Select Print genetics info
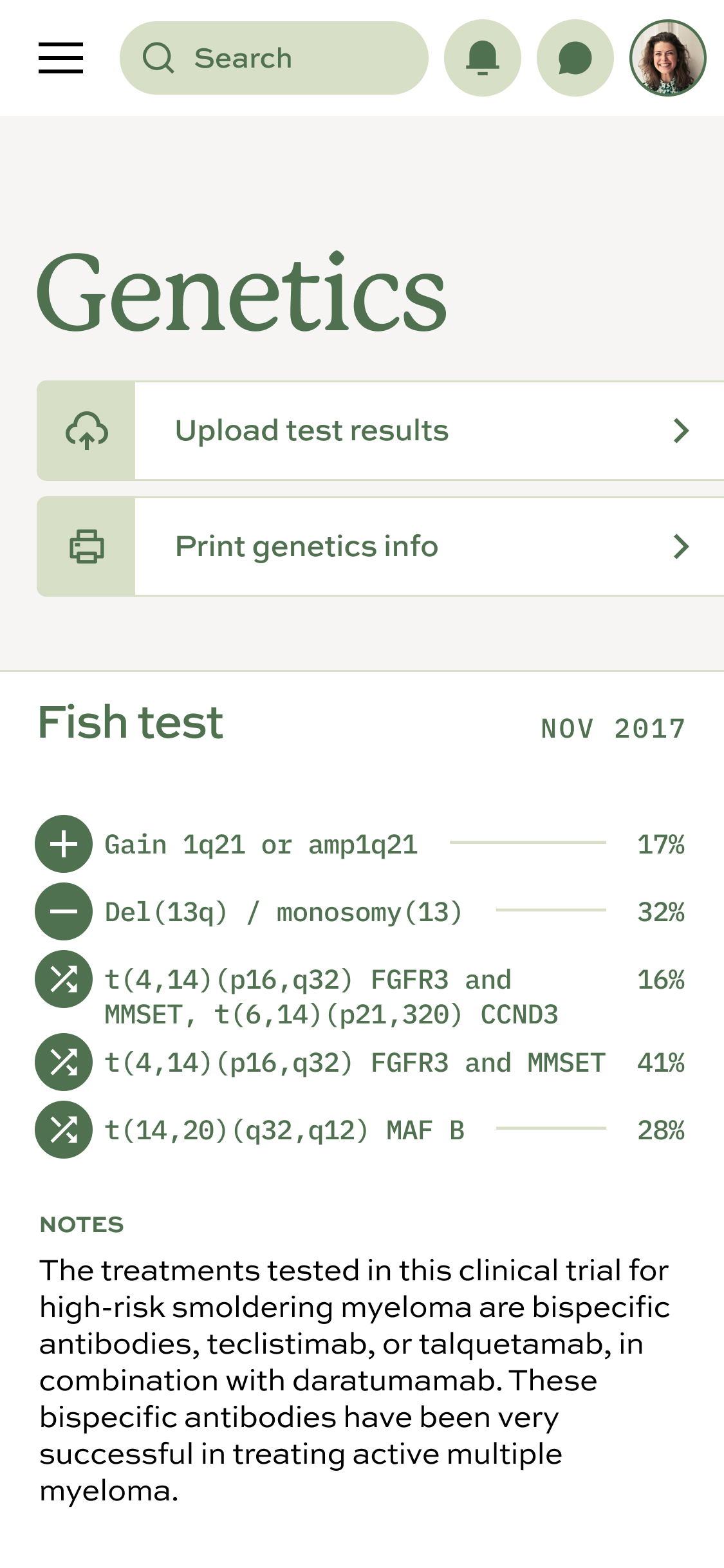This screenshot has height=1568, width=724. (x=306, y=546)
